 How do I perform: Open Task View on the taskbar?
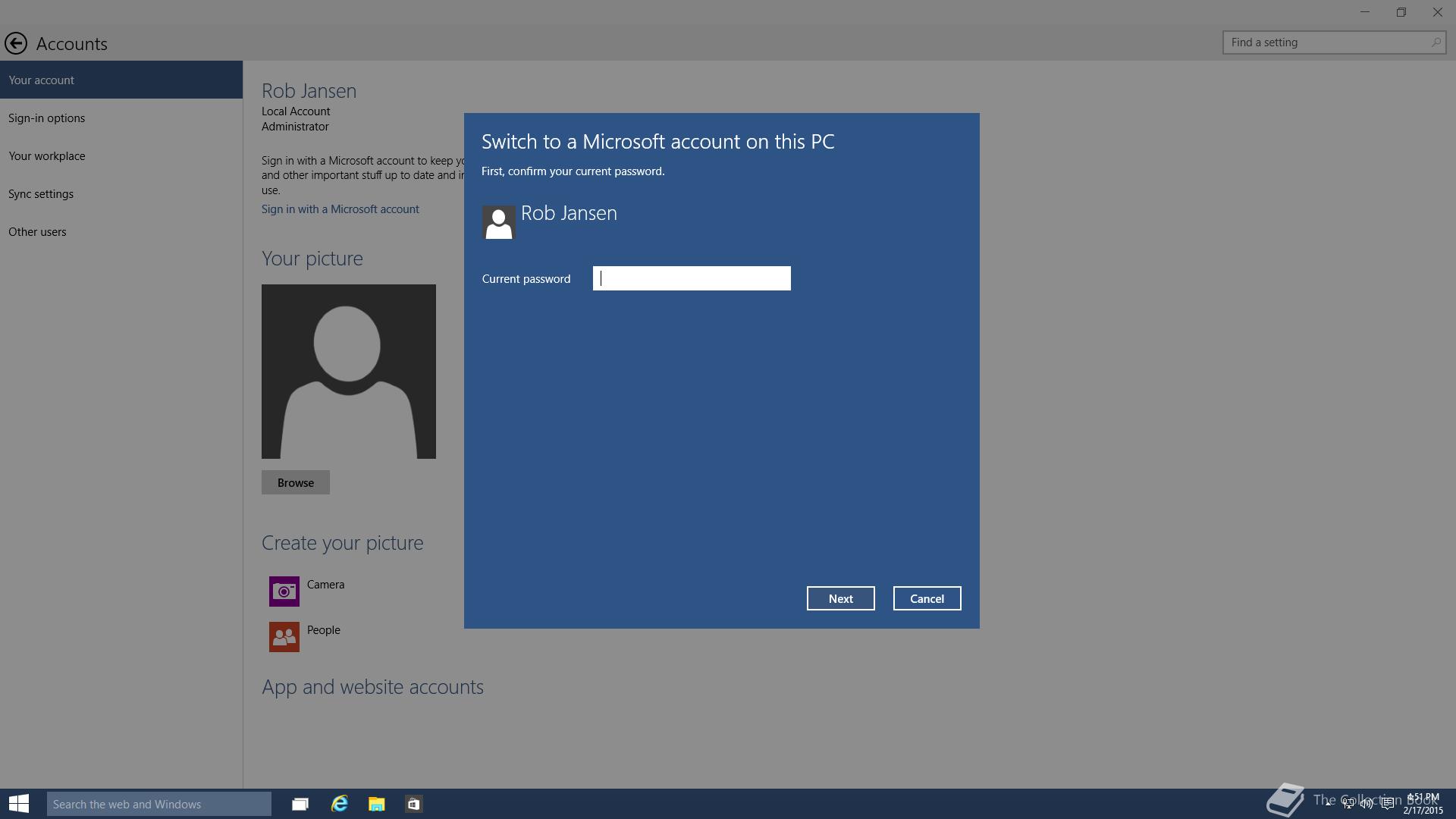click(x=300, y=804)
